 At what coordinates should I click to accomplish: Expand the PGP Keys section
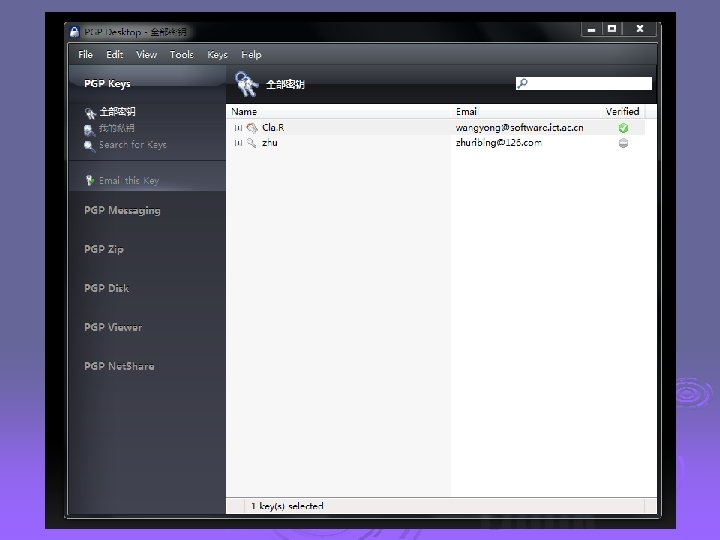pyautogui.click(x=107, y=84)
